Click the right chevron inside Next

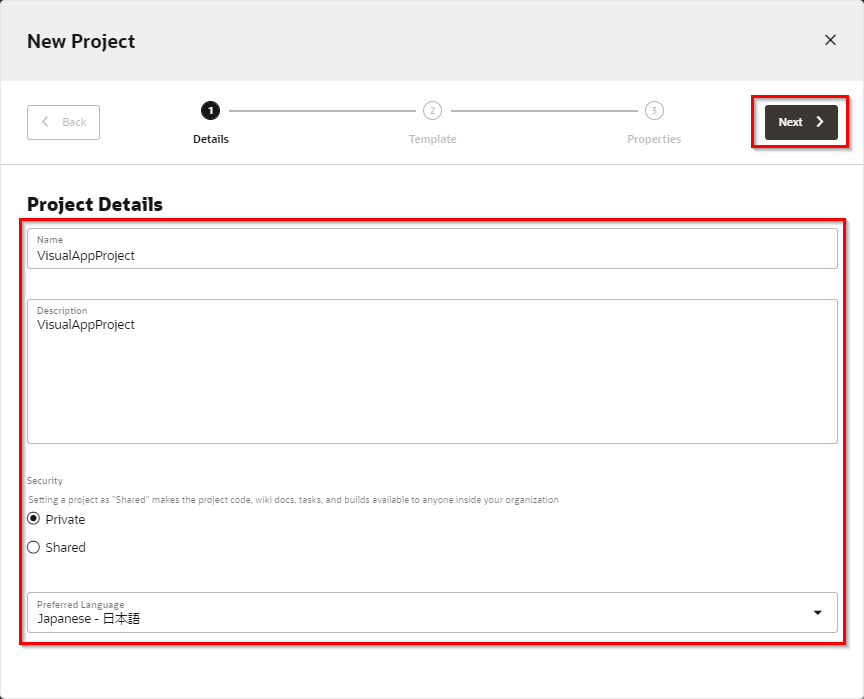tap(820, 122)
